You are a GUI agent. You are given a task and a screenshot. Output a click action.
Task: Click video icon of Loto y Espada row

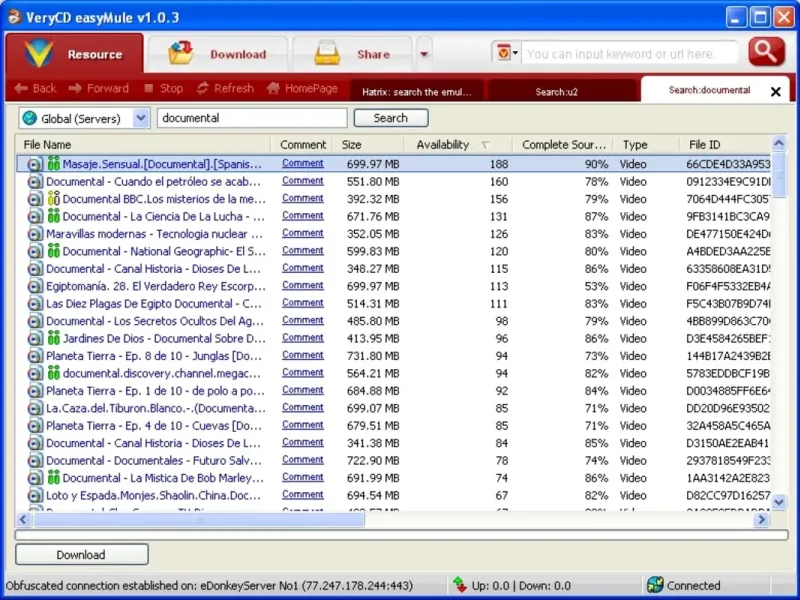pos(35,495)
